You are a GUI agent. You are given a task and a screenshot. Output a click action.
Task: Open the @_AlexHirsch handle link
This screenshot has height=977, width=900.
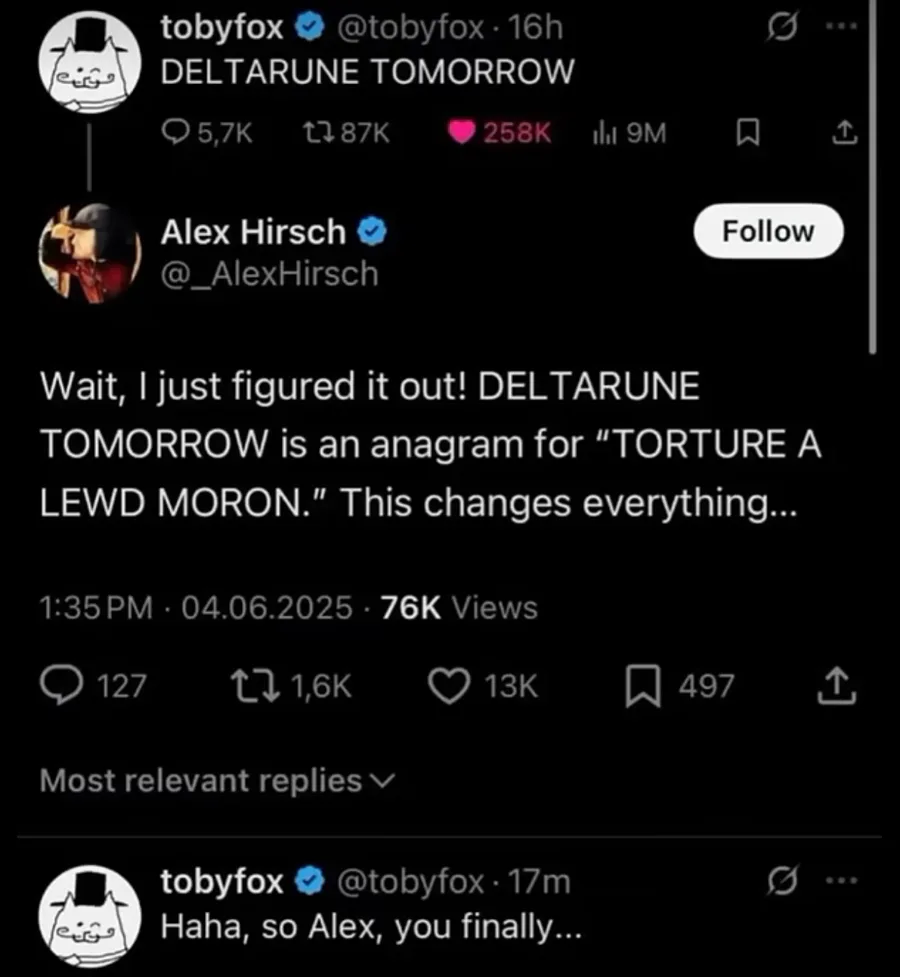tap(270, 273)
